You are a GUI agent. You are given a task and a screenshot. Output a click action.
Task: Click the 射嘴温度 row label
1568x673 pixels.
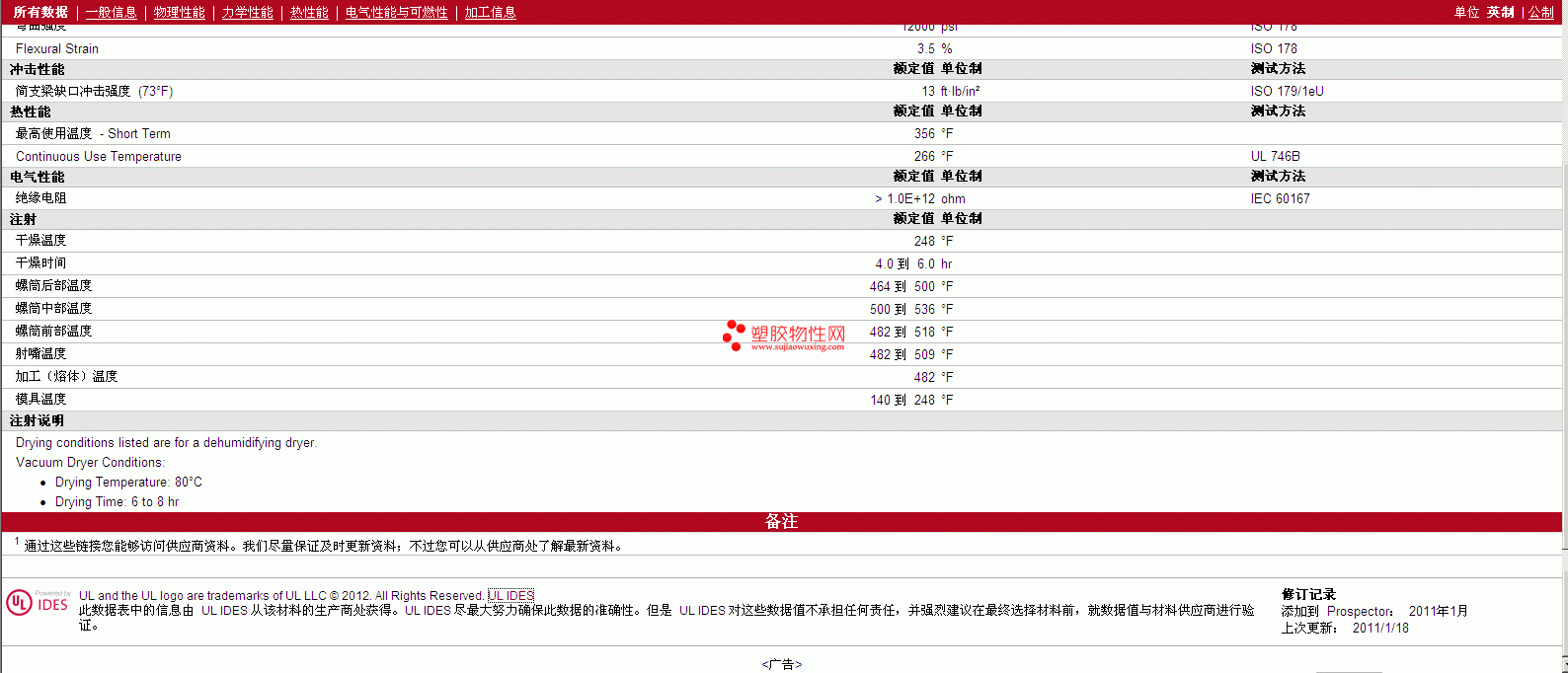(x=40, y=354)
